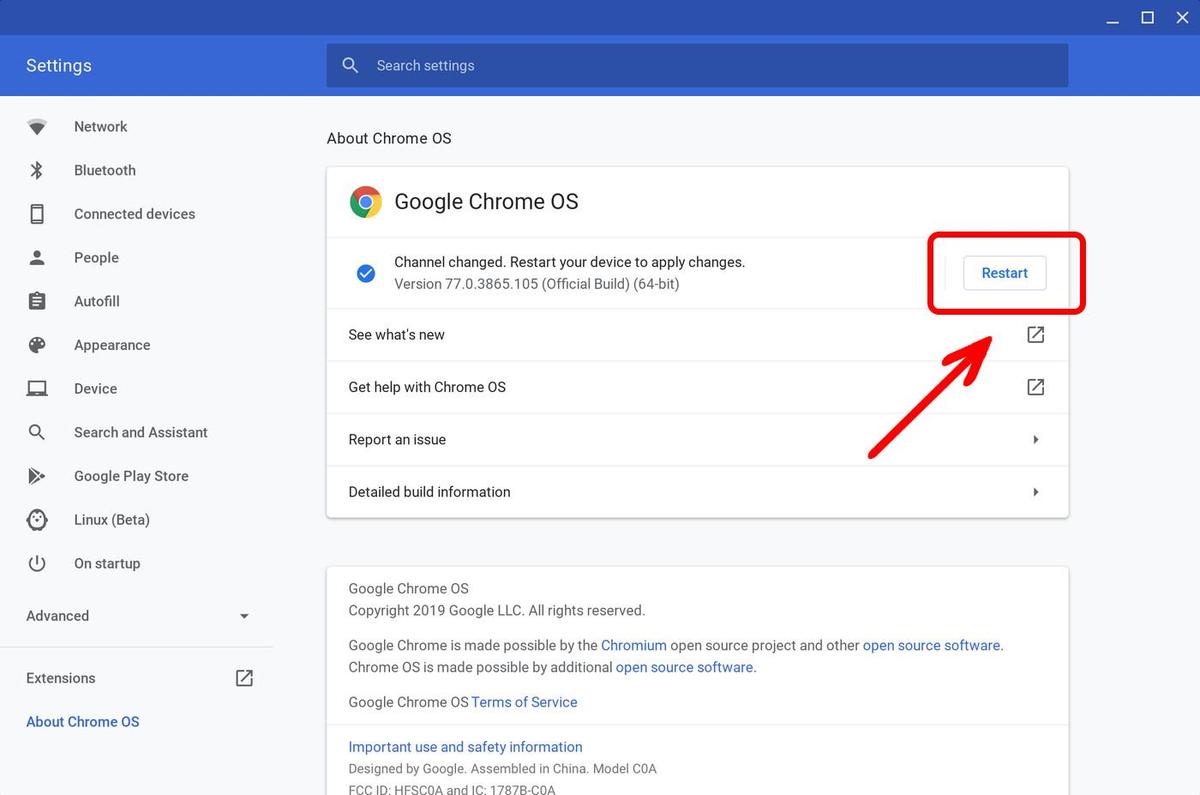1200x795 pixels.
Task: Click the Autofill clipboard icon
Action: [37, 301]
